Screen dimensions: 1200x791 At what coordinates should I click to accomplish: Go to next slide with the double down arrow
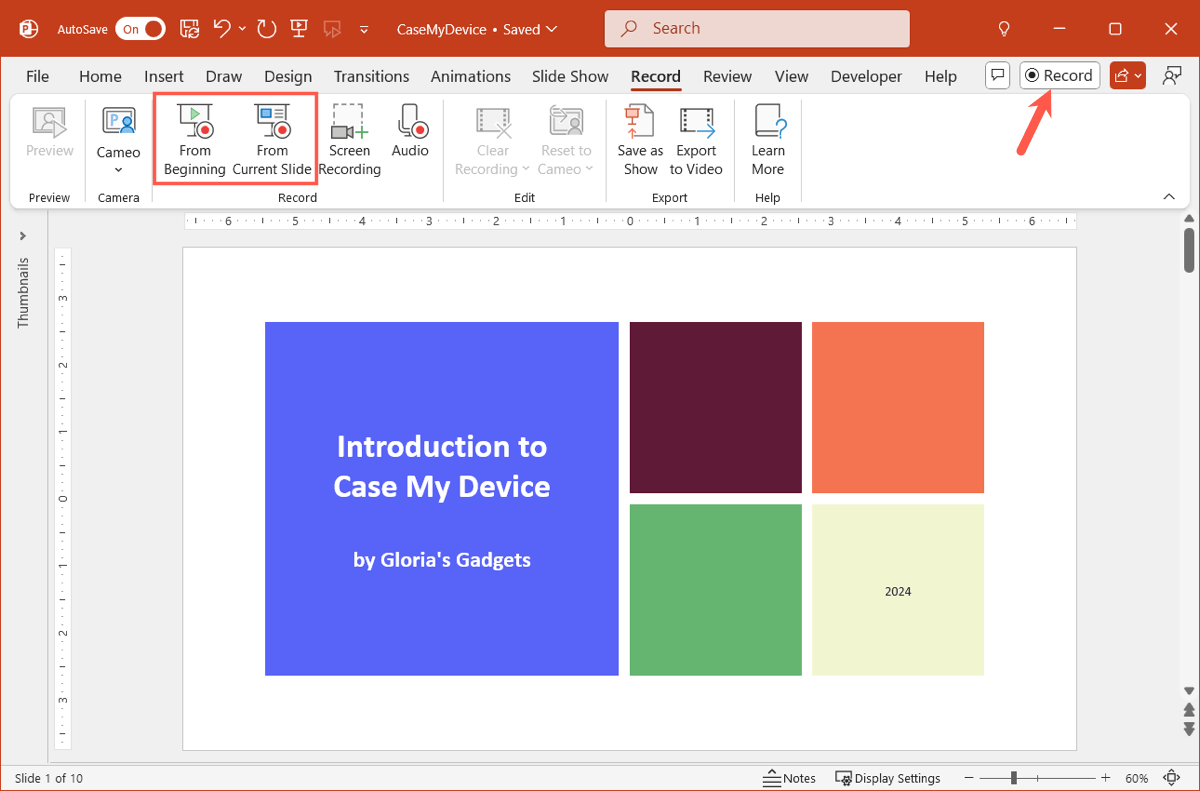1189,729
